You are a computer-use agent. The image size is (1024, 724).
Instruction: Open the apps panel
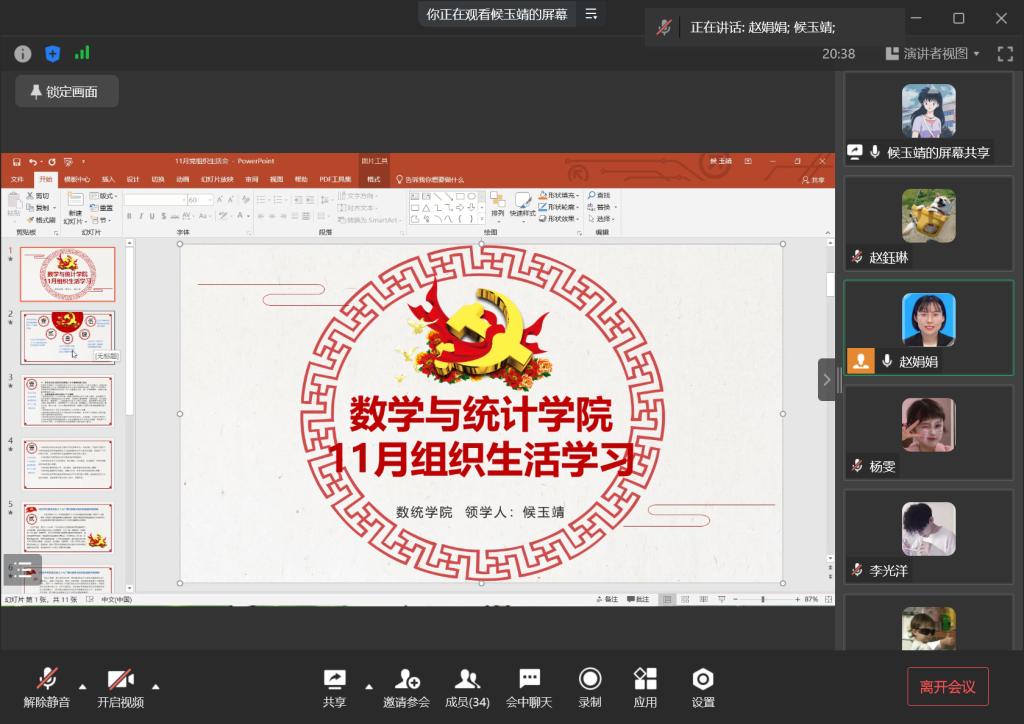pyautogui.click(x=645, y=680)
